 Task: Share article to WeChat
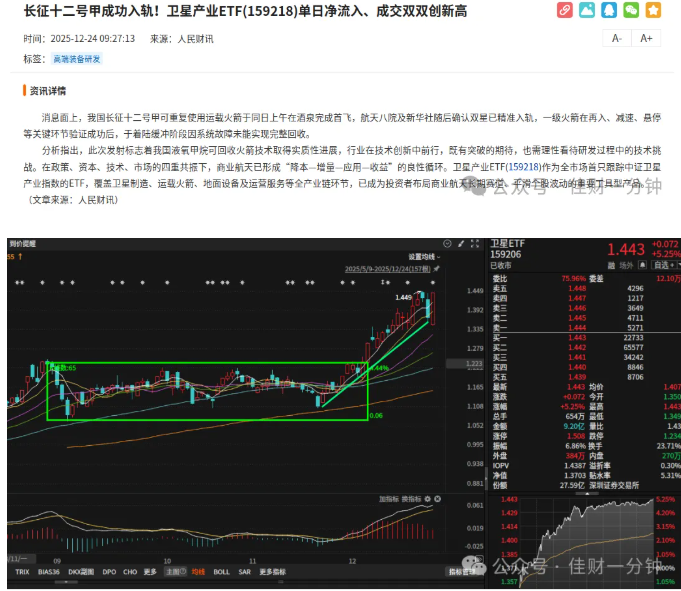click(x=631, y=10)
